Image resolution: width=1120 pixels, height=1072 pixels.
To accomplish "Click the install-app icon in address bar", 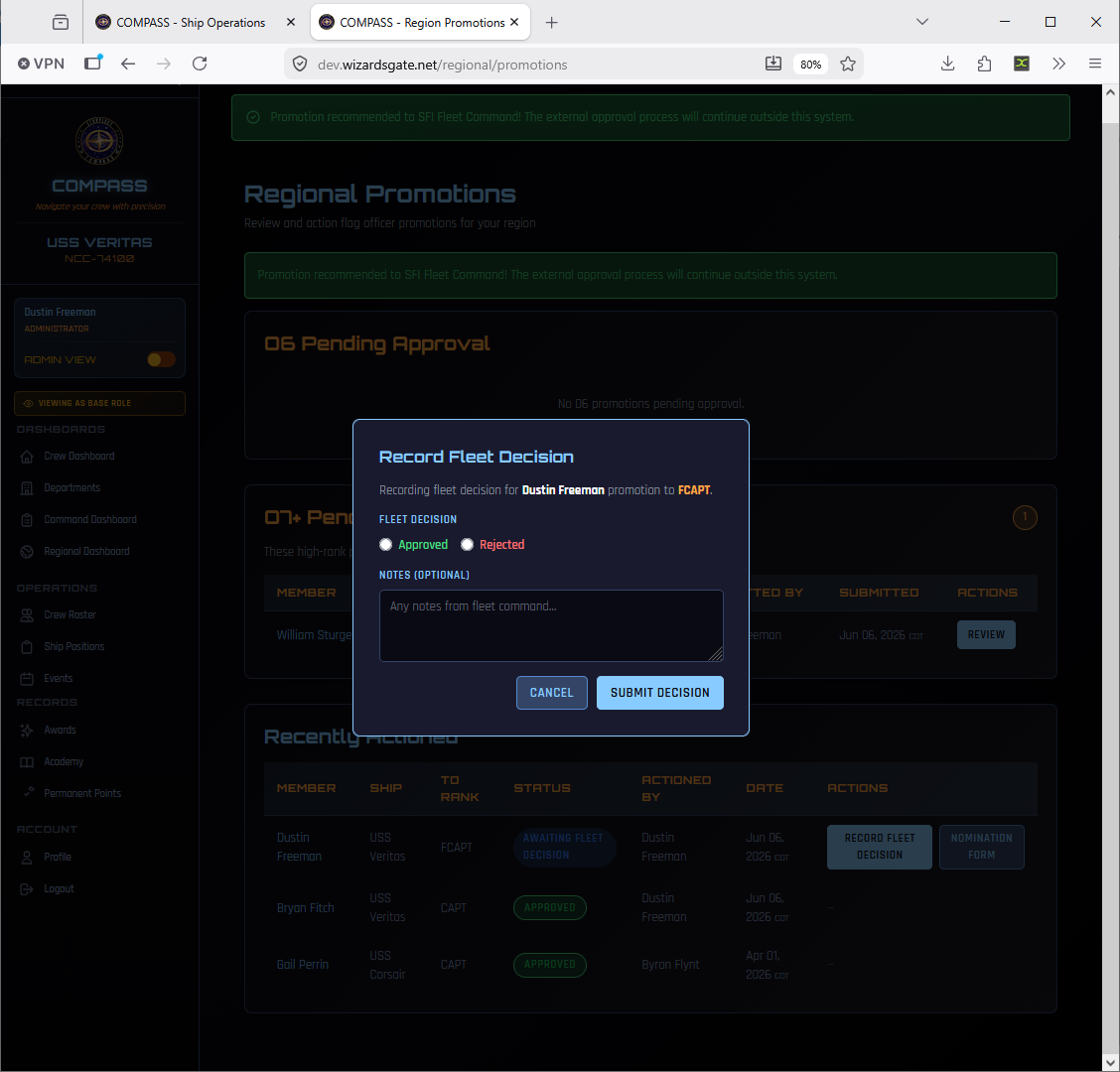I will tap(772, 64).
